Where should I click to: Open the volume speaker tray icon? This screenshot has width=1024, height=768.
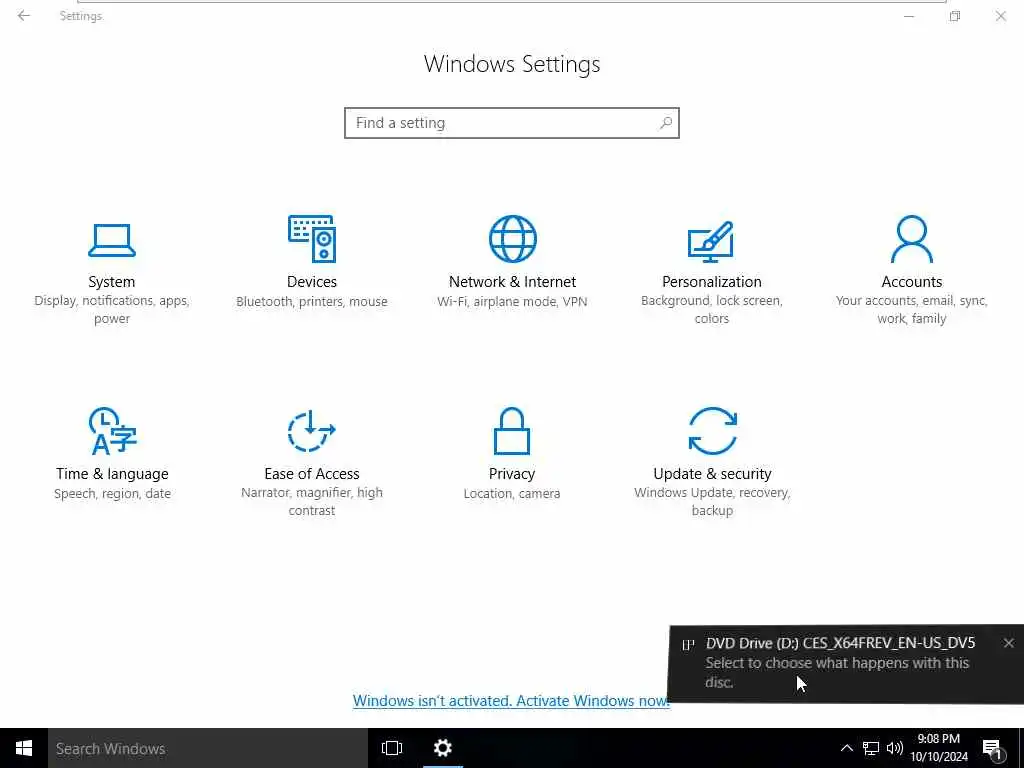[895, 748]
